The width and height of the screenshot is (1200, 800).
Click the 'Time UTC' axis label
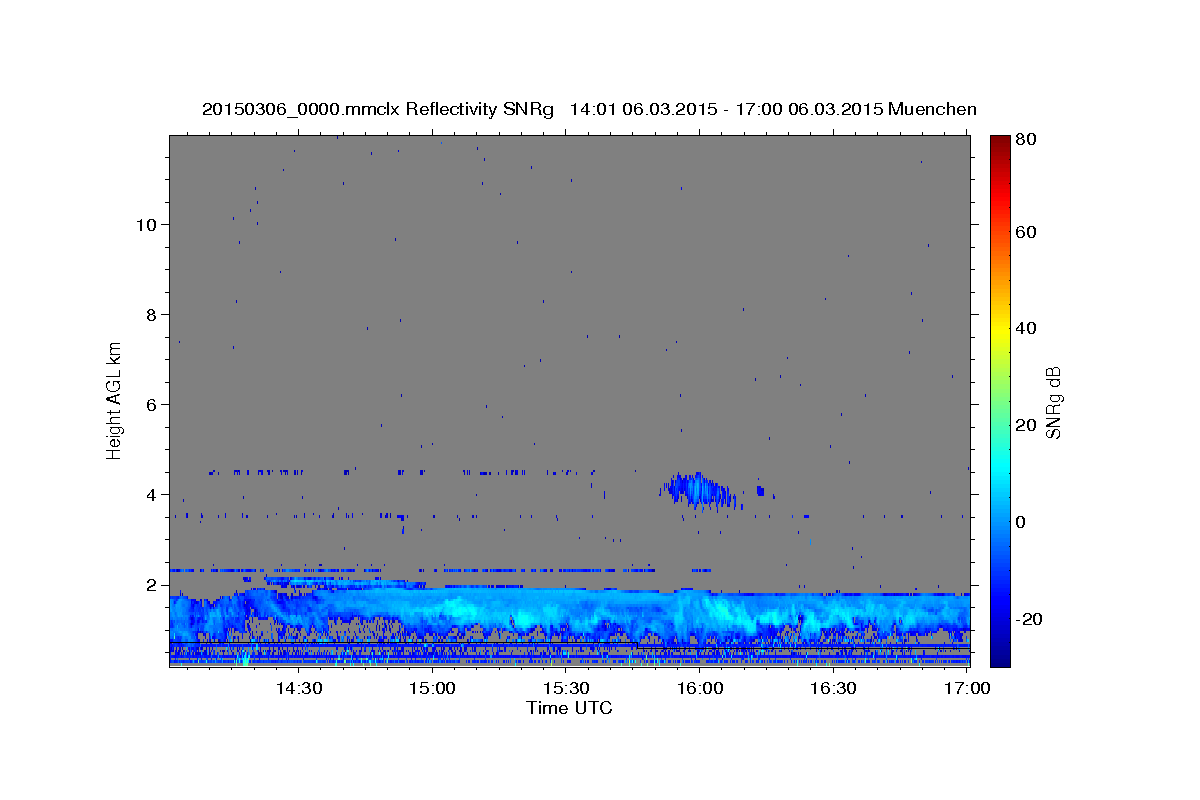pyautogui.click(x=569, y=708)
